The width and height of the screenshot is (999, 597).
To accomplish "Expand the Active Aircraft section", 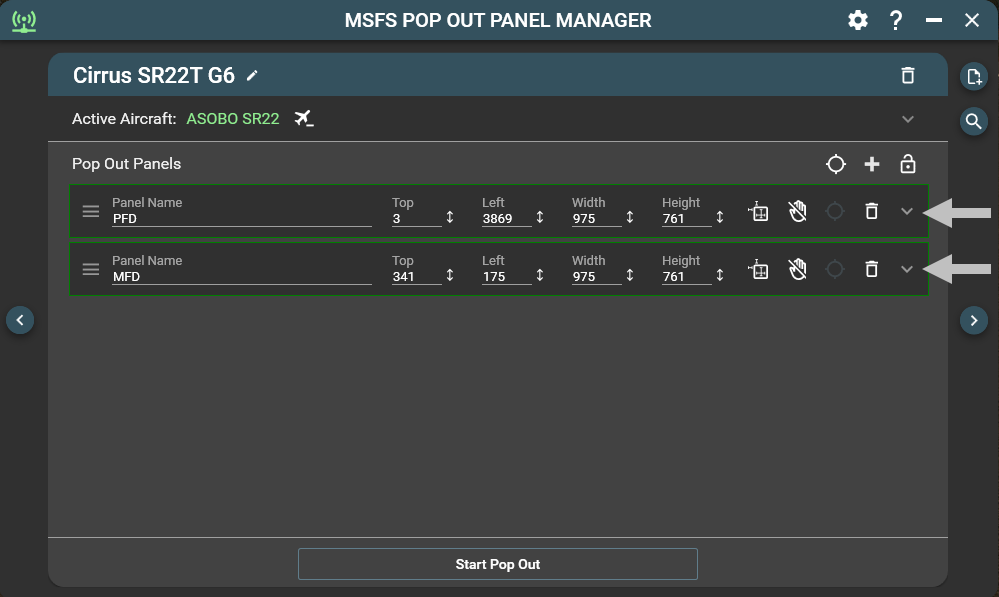I will [x=907, y=119].
